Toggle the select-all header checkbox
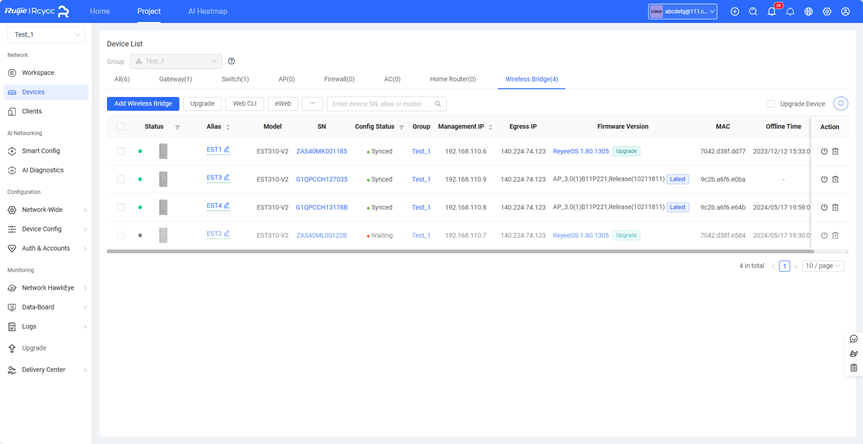 [121, 127]
